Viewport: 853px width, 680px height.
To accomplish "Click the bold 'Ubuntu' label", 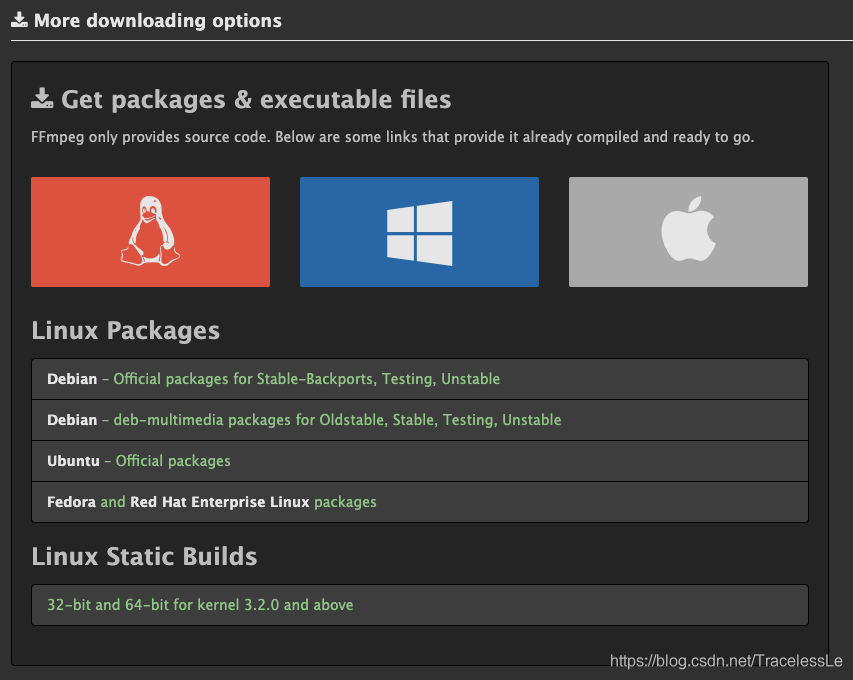I will coord(73,461).
